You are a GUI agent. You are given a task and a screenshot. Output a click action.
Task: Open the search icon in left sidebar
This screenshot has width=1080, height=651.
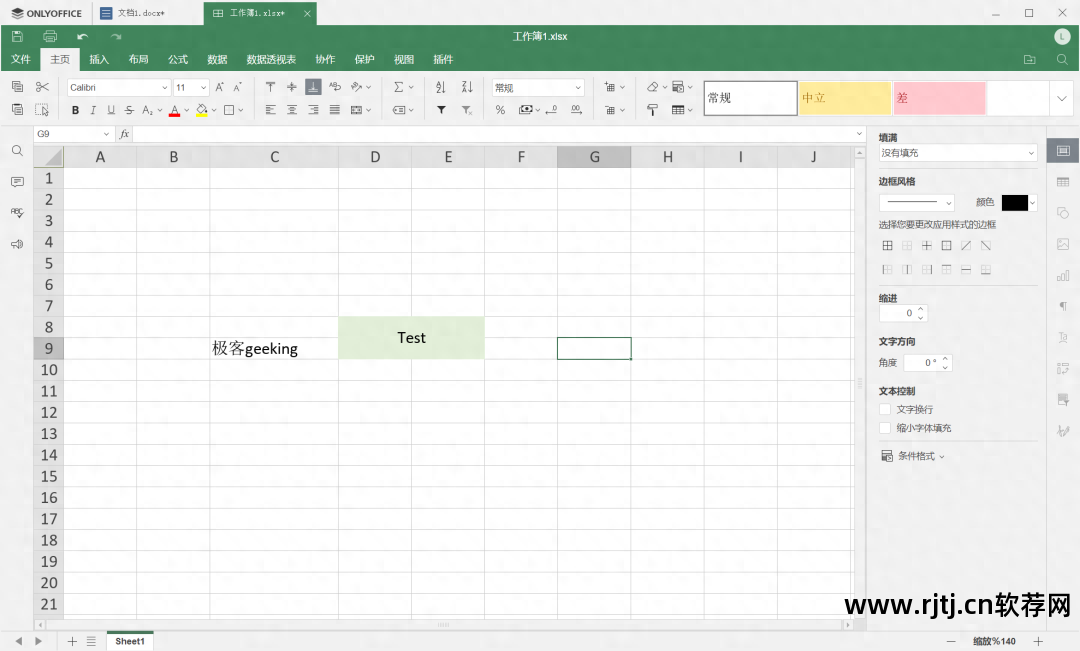[17, 151]
